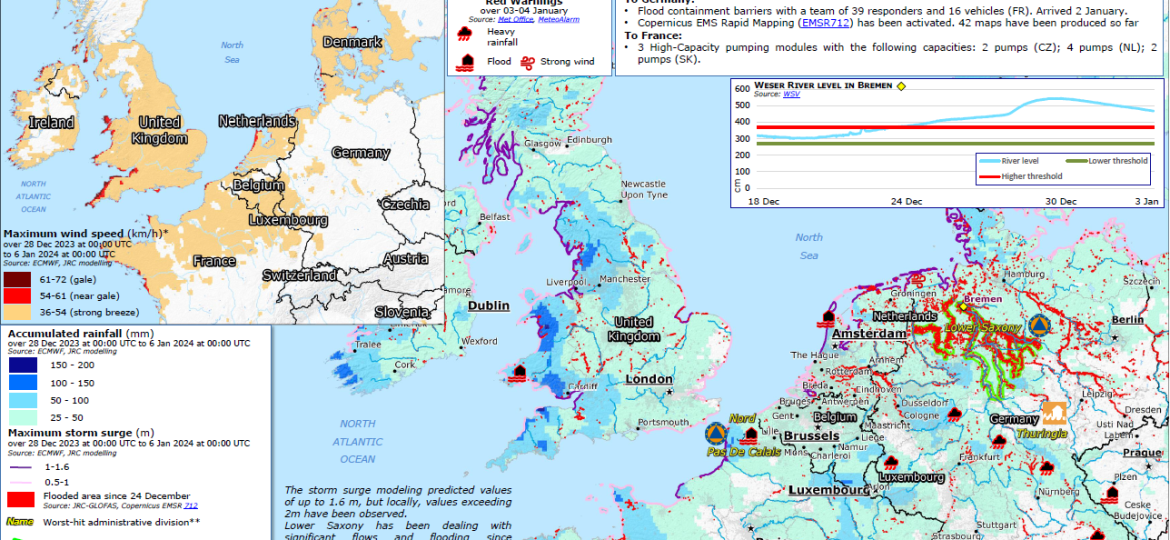Image resolution: width=1170 pixels, height=540 pixels.
Task: Click the yellow diamond beside the Weser chart title
Action: 901,86
